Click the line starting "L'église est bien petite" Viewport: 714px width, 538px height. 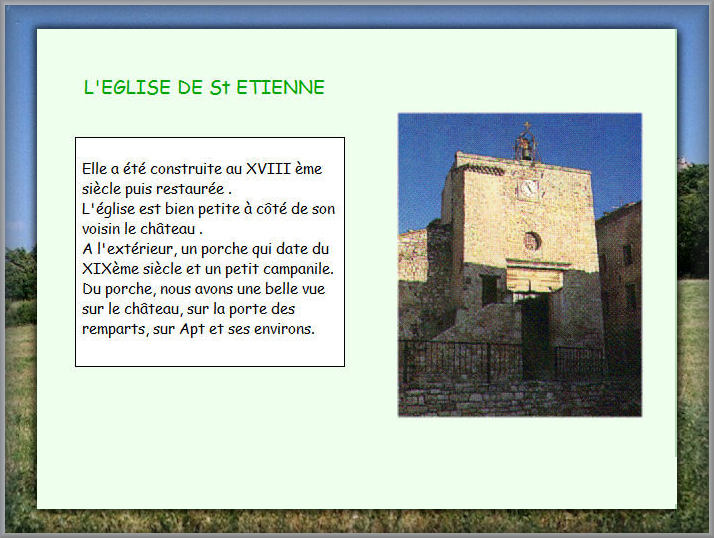pos(208,209)
